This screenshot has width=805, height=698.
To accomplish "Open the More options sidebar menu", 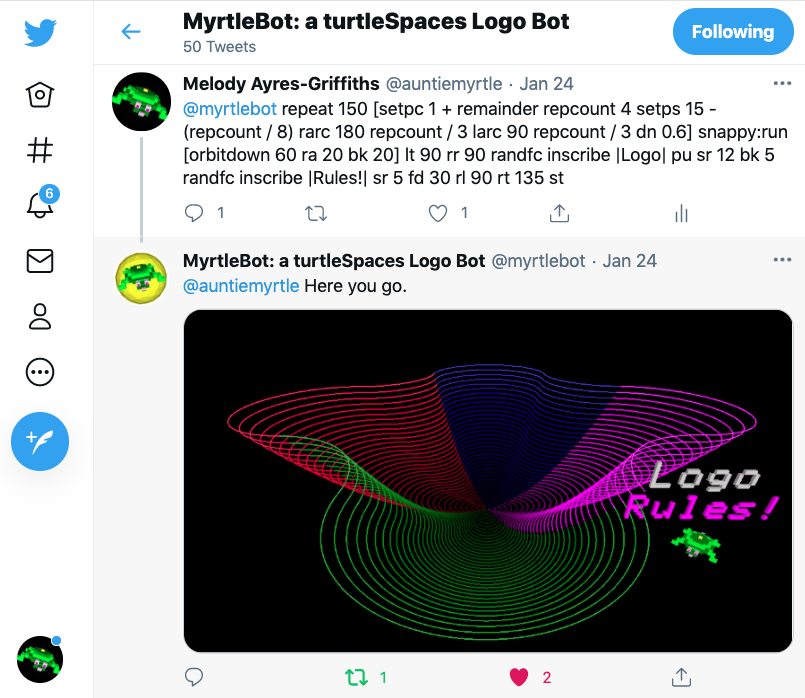I will [x=40, y=372].
